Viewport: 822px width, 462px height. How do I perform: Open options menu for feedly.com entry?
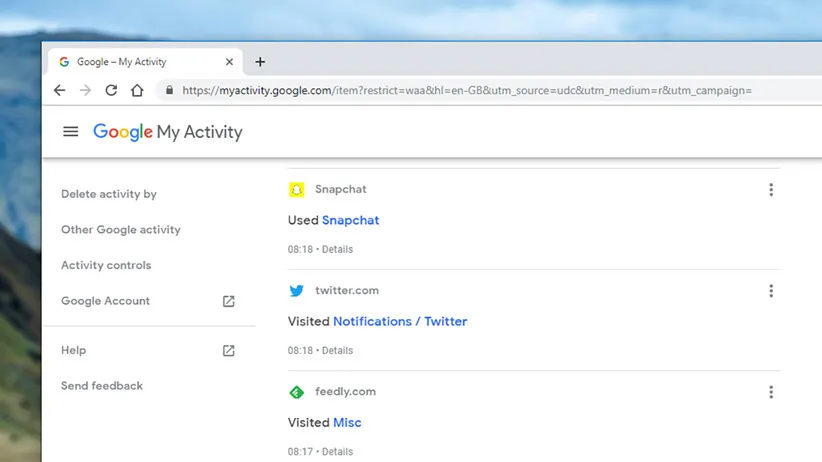coord(770,392)
